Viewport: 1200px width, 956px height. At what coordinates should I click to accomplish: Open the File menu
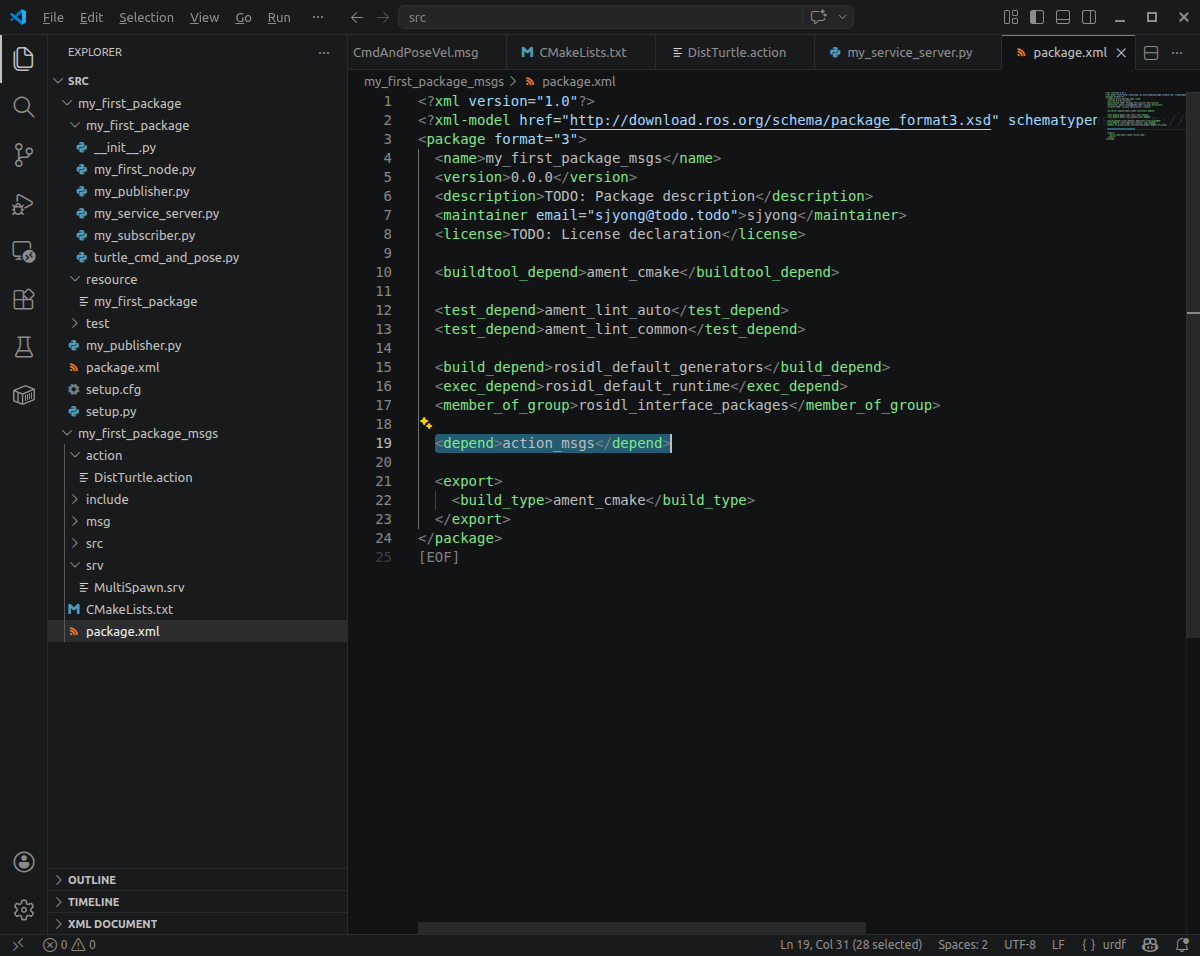click(53, 17)
